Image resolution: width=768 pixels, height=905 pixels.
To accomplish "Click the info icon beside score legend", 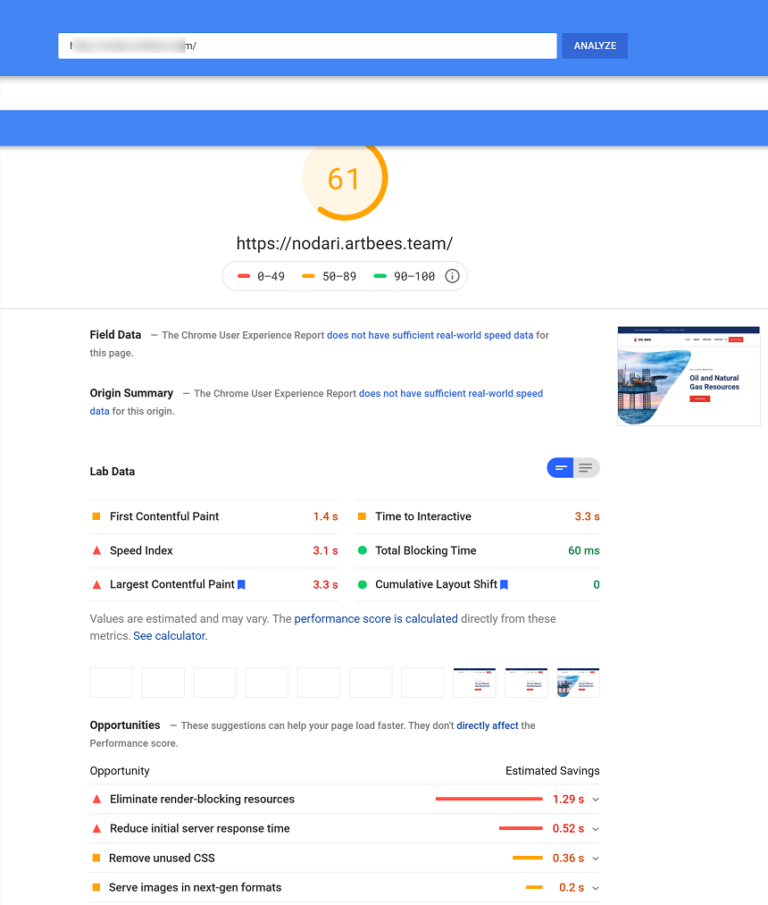I will click(452, 276).
